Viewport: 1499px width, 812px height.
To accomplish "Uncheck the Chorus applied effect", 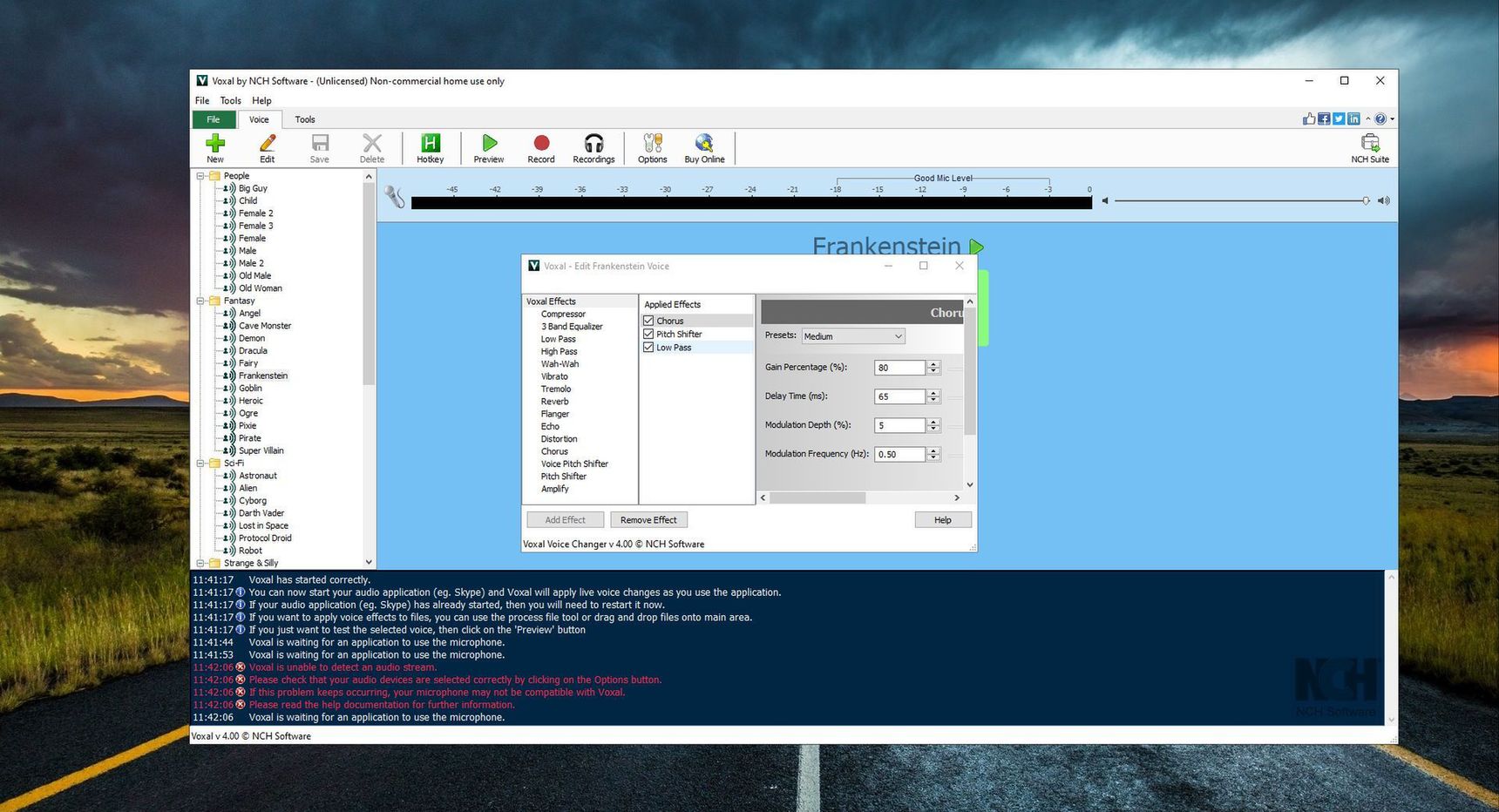I will point(648,321).
